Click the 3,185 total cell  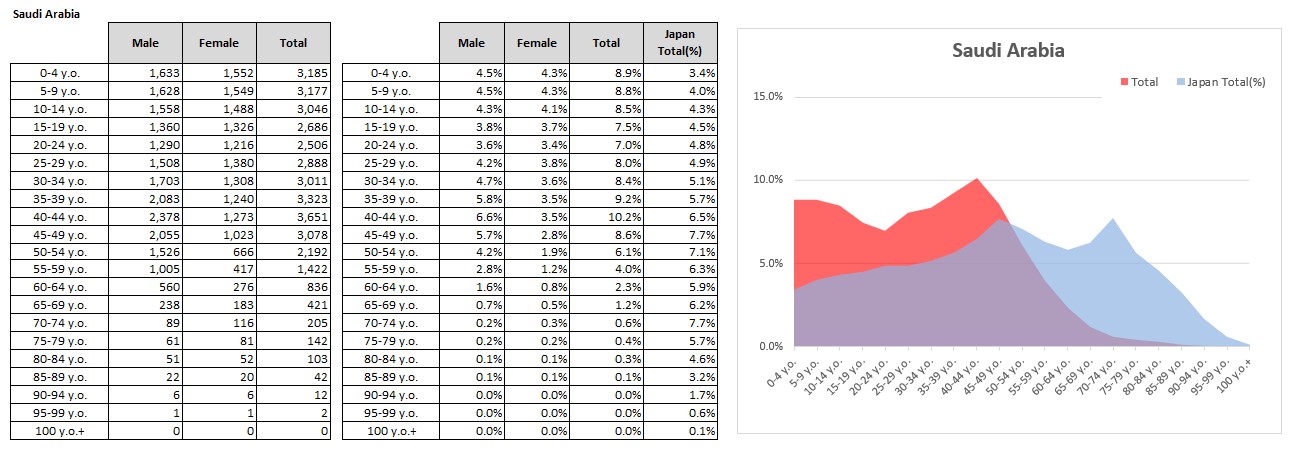point(294,73)
